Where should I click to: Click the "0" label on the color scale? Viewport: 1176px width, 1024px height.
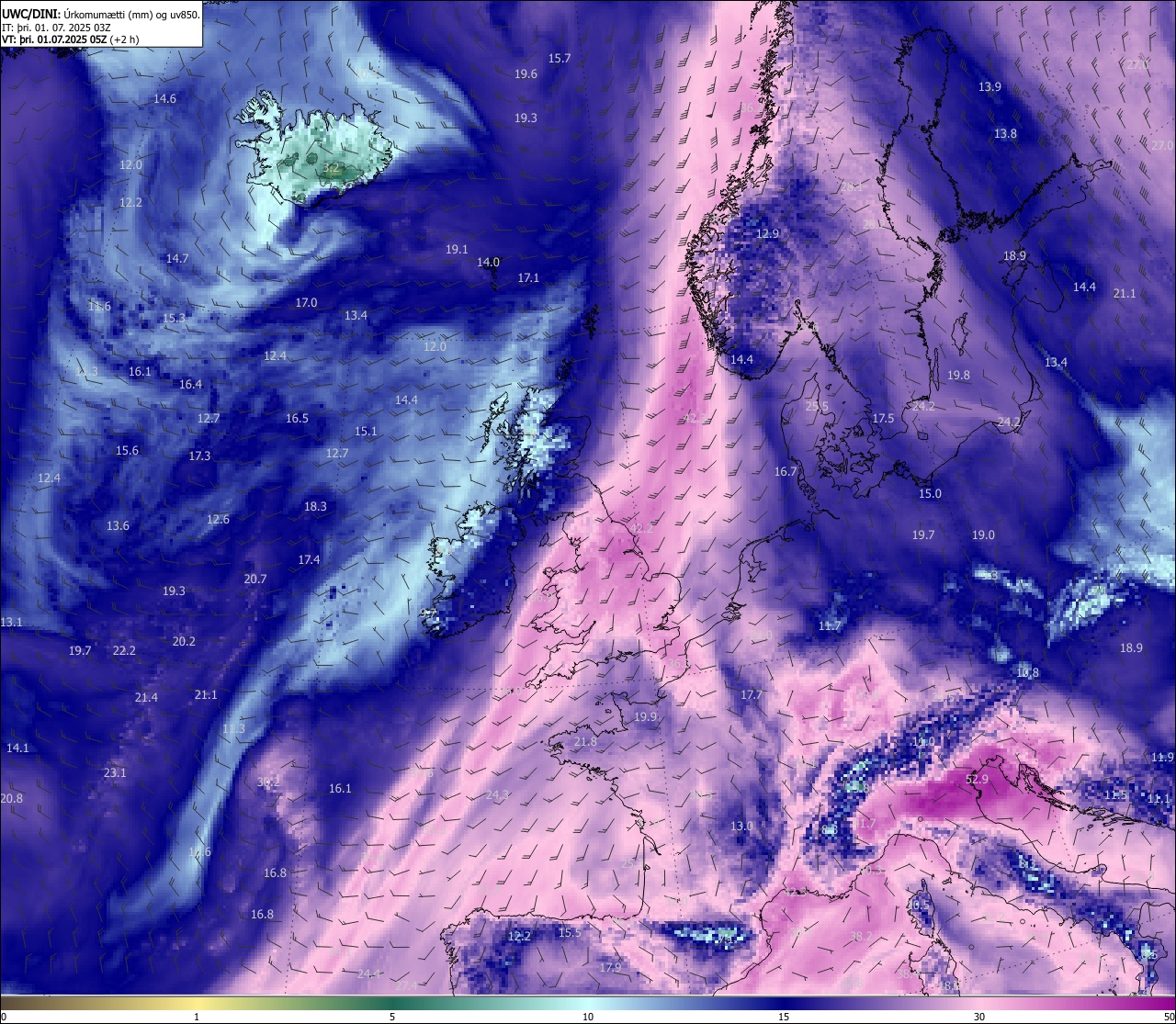pos(4,1017)
